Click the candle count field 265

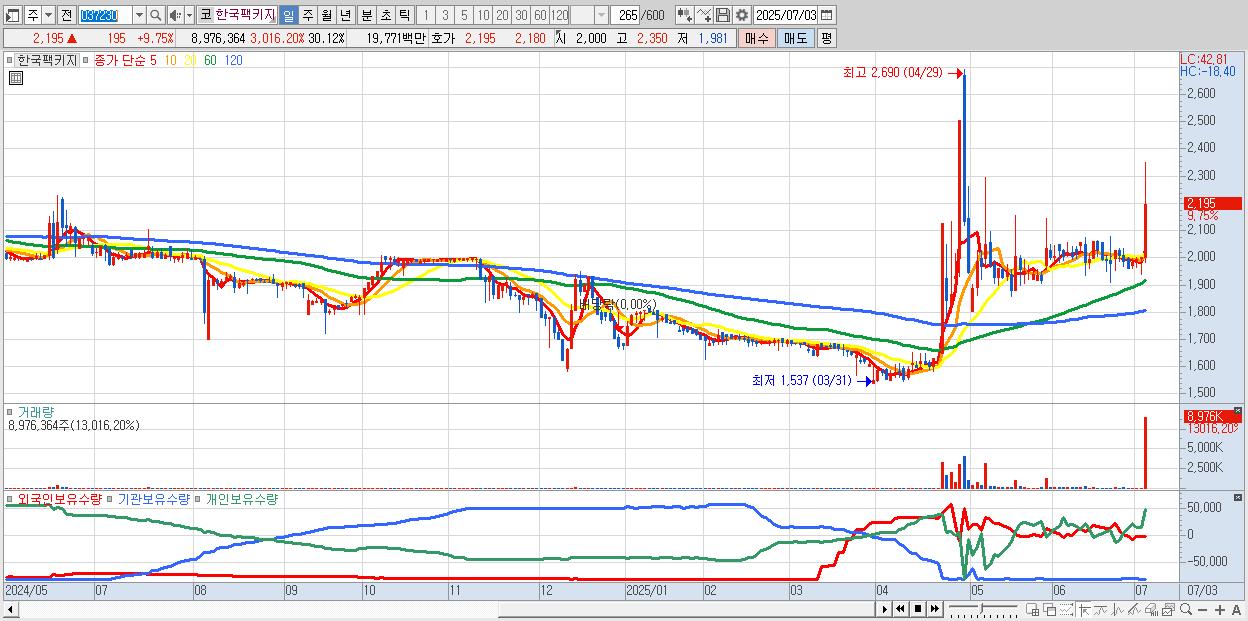click(x=626, y=15)
